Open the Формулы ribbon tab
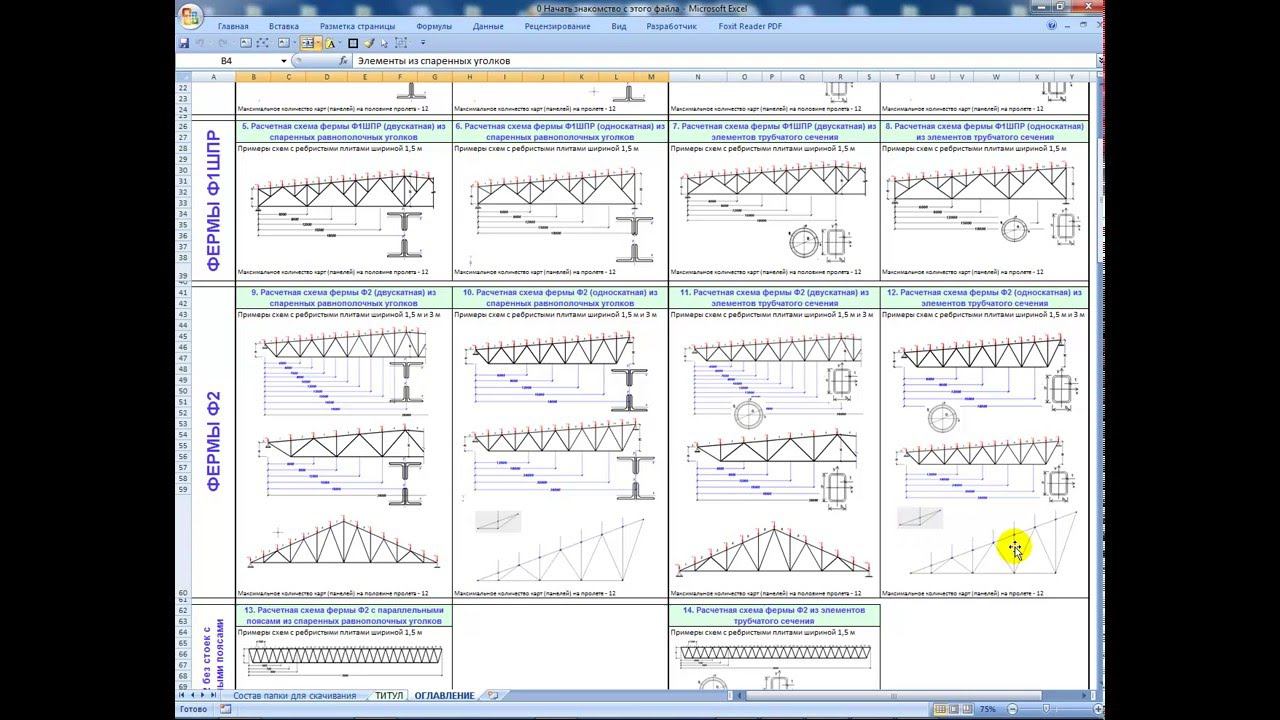The width and height of the screenshot is (1280, 720). (434, 26)
